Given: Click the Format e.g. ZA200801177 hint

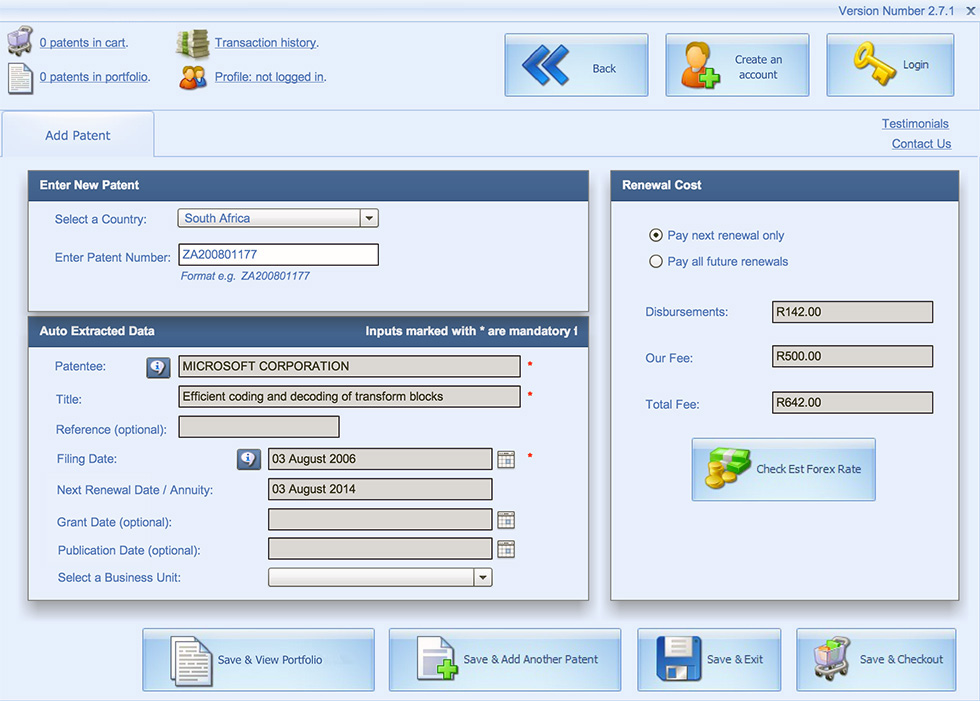Looking at the screenshot, I should click(245, 276).
